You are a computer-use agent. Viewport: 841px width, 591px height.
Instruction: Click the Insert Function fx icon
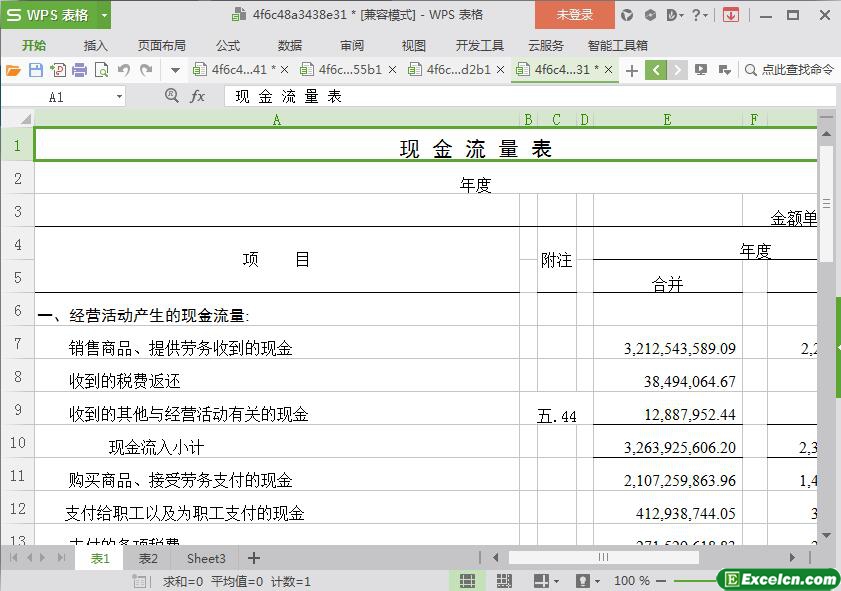pos(198,96)
